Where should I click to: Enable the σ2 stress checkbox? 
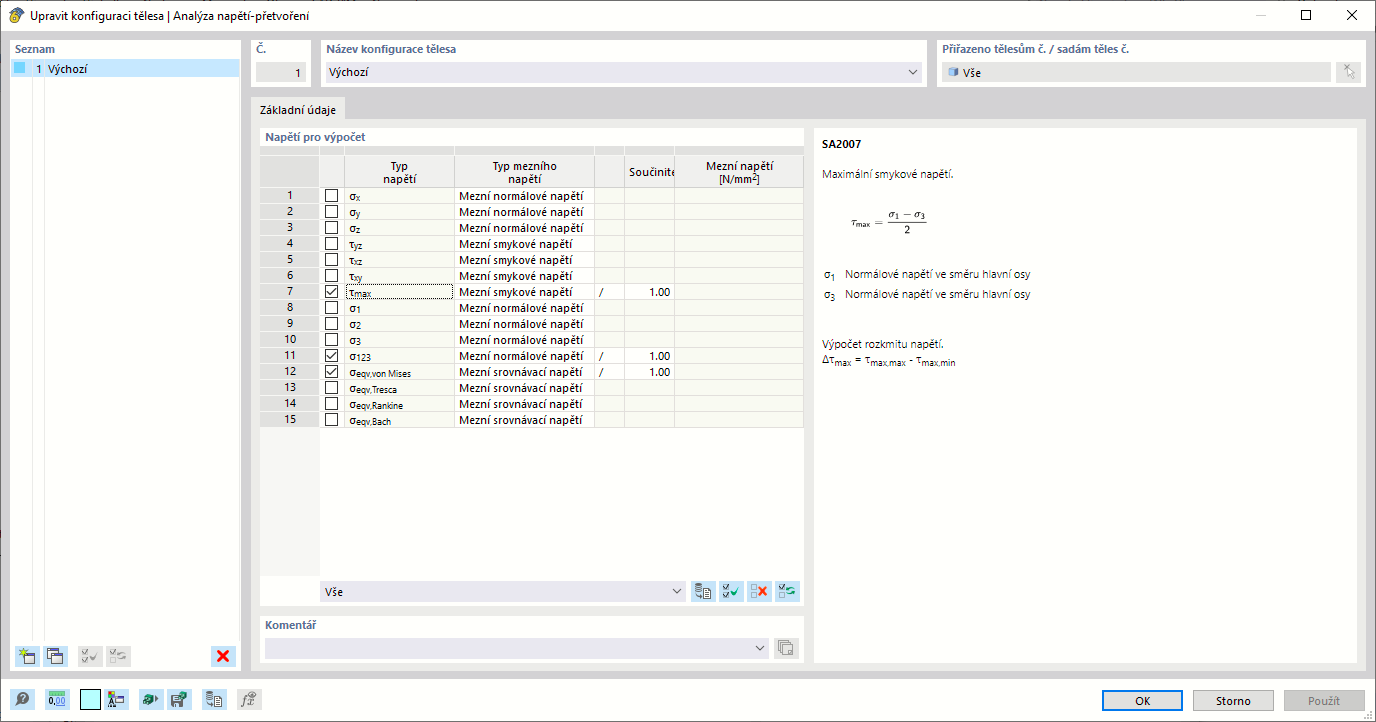point(332,324)
